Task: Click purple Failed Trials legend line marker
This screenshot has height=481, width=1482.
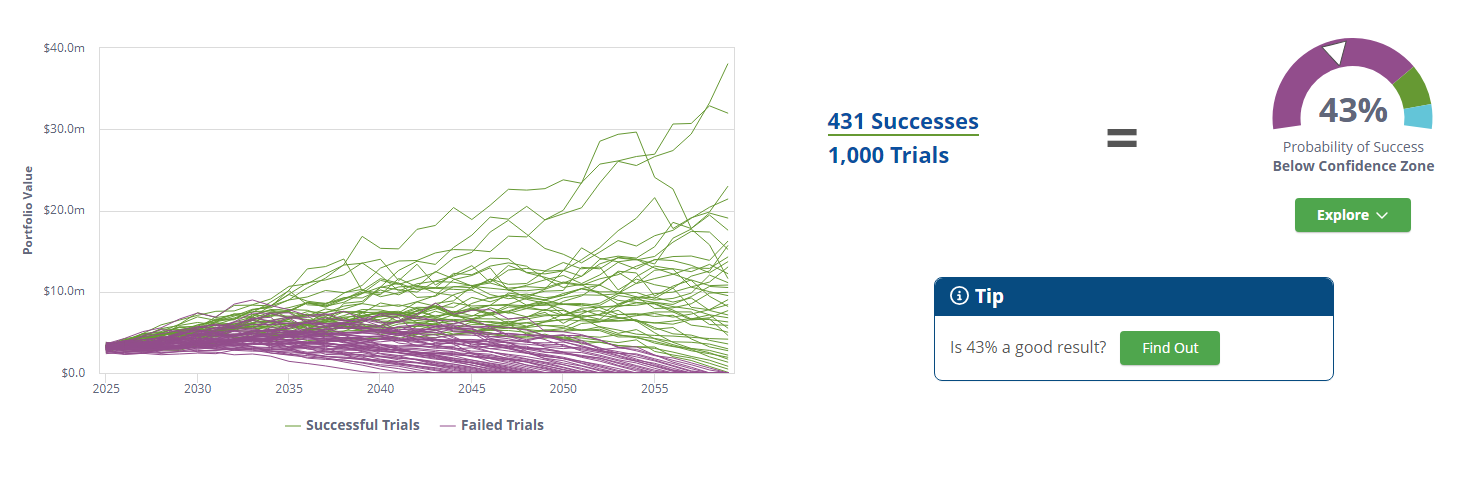Action: [447, 425]
